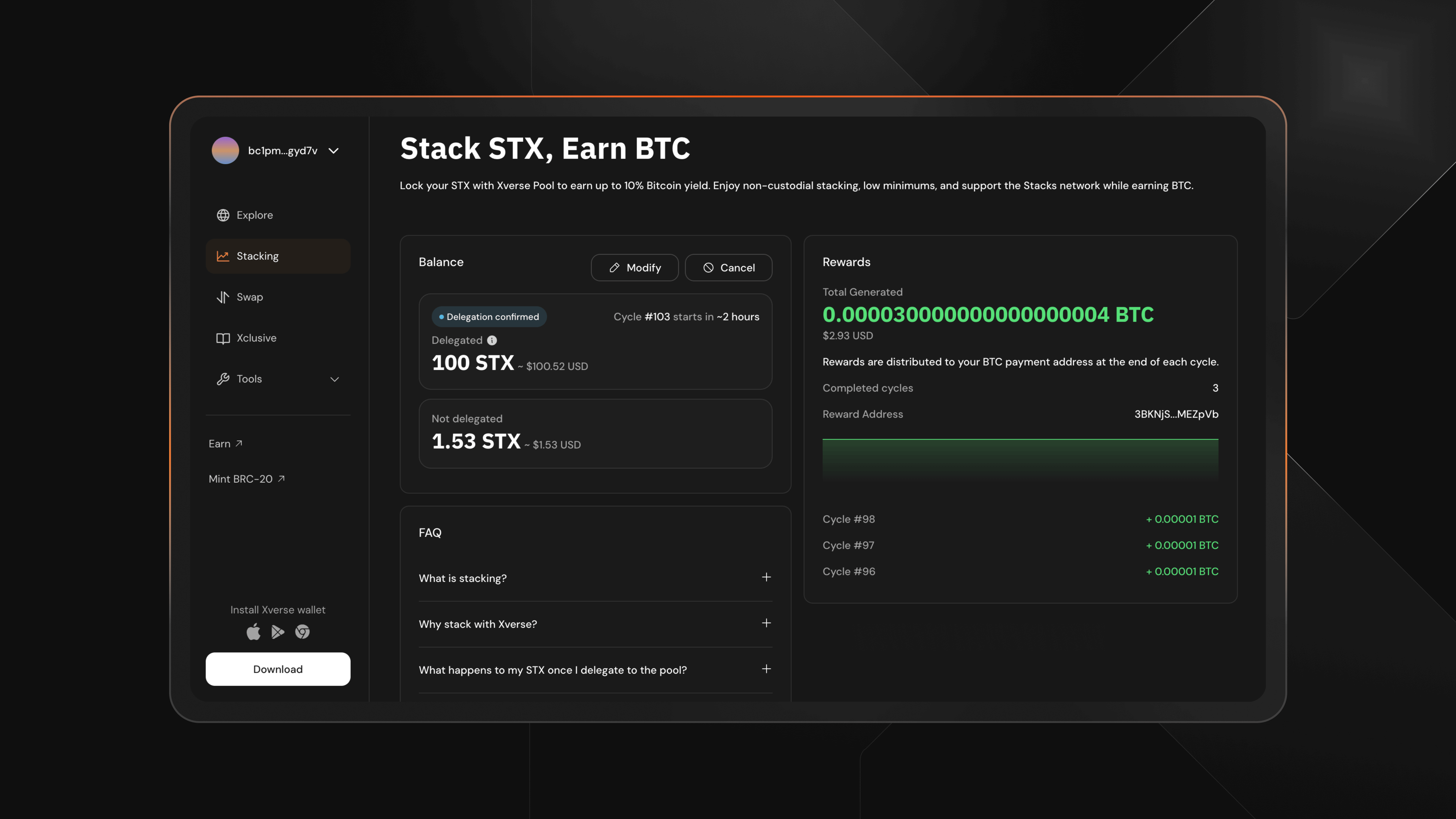Open the Mint BRC-20 link

(x=246, y=479)
